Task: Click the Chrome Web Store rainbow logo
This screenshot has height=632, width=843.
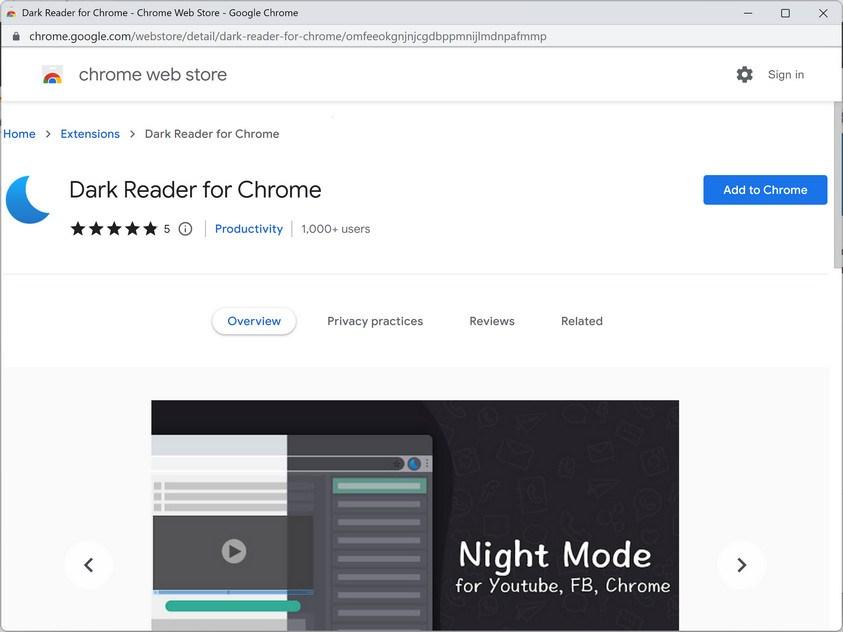Action: (52, 75)
